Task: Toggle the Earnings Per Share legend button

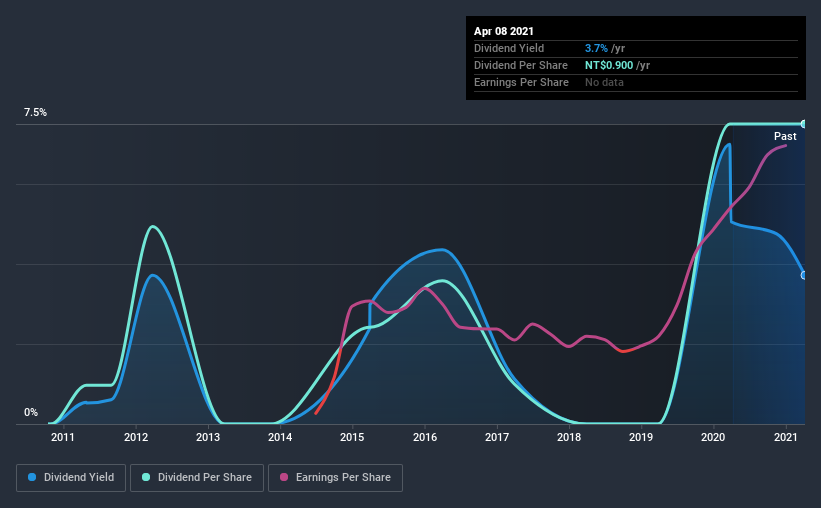Action: point(335,478)
